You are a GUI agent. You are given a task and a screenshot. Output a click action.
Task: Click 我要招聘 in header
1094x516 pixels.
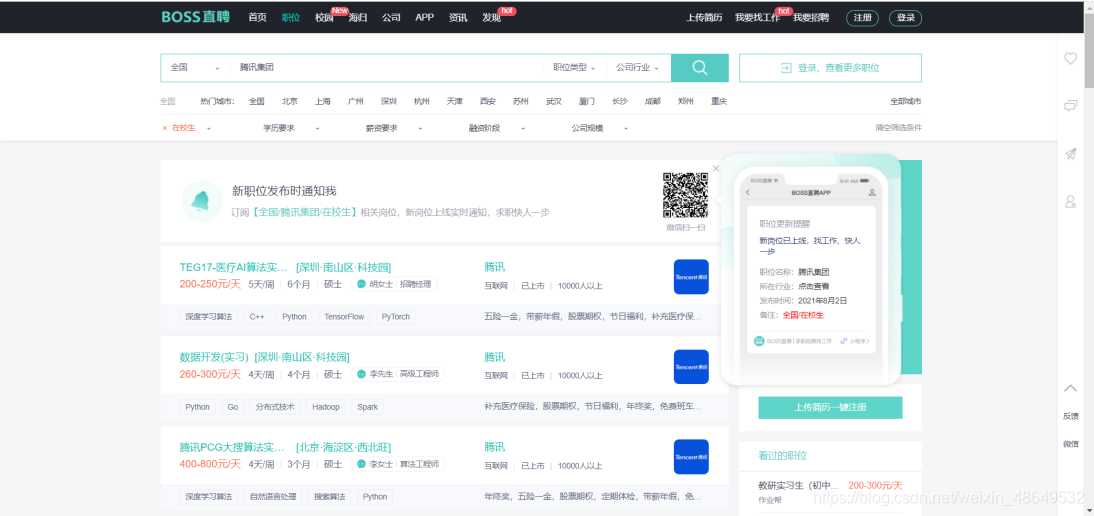pyautogui.click(x=811, y=17)
